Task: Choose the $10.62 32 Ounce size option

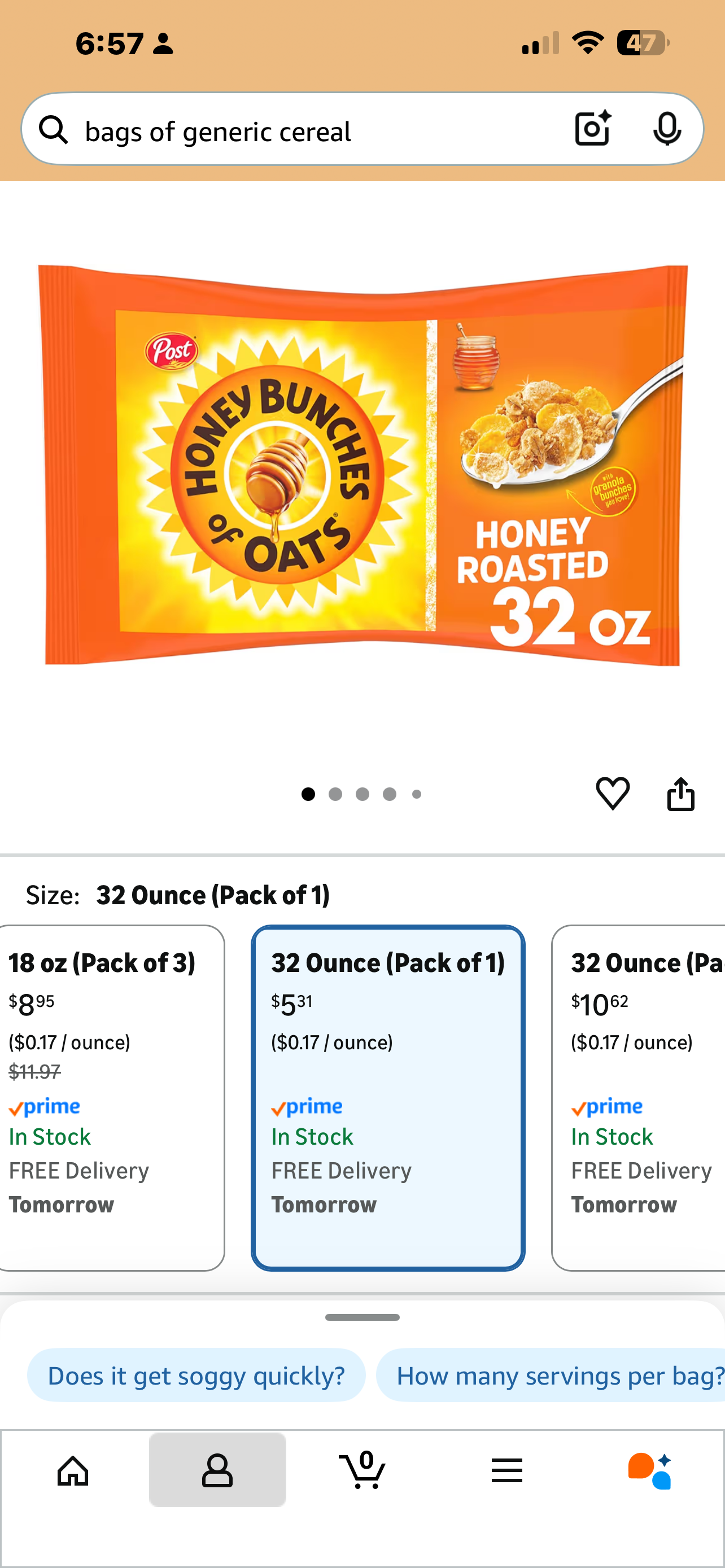Action: (639, 1097)
